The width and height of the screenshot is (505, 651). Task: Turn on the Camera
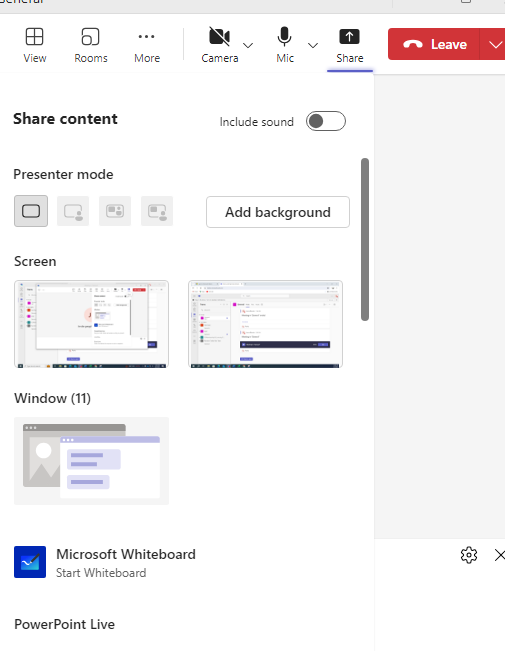[220, 45]
